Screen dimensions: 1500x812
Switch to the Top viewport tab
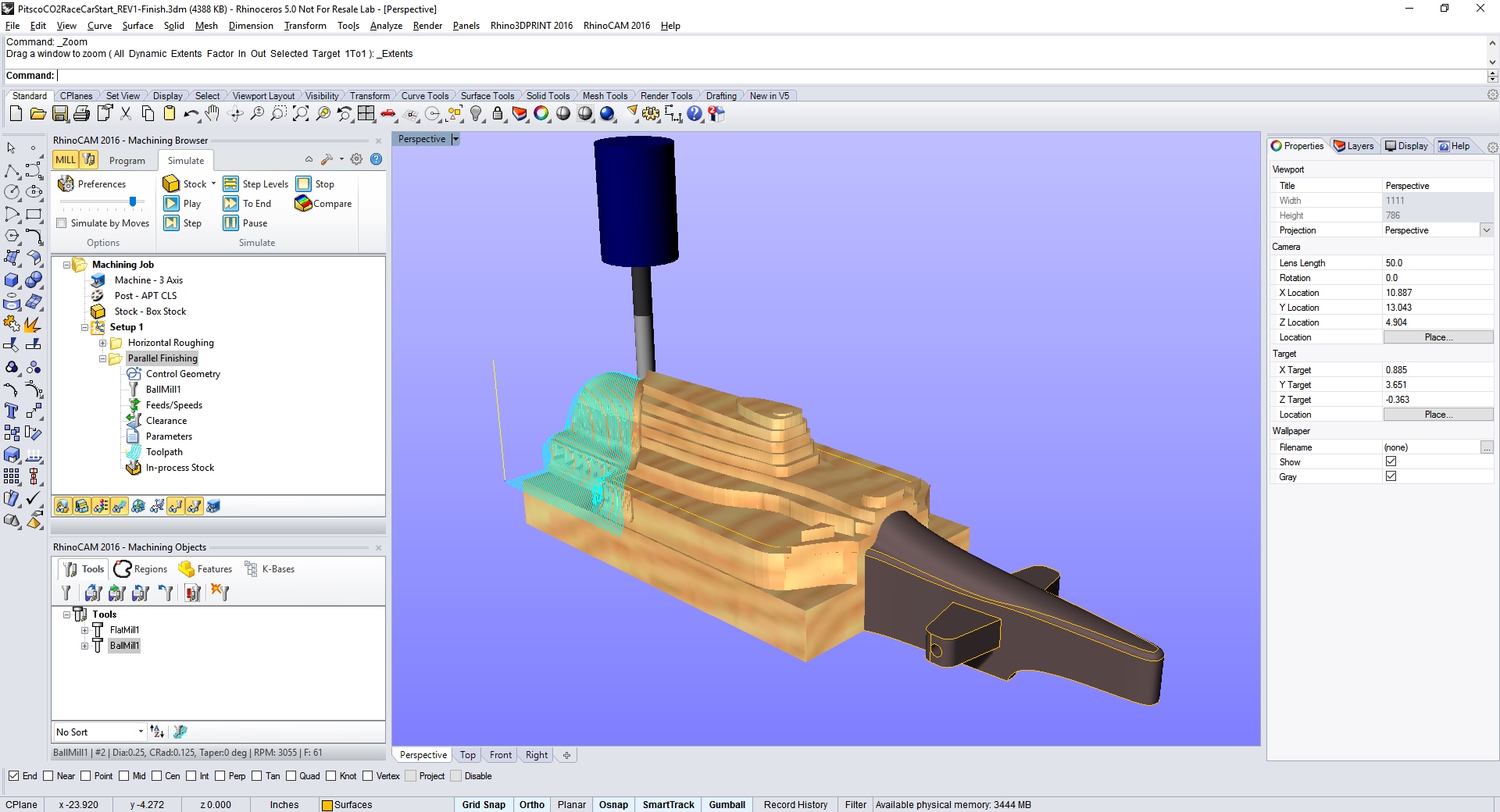pyautogui.click(x=467, y=755)
